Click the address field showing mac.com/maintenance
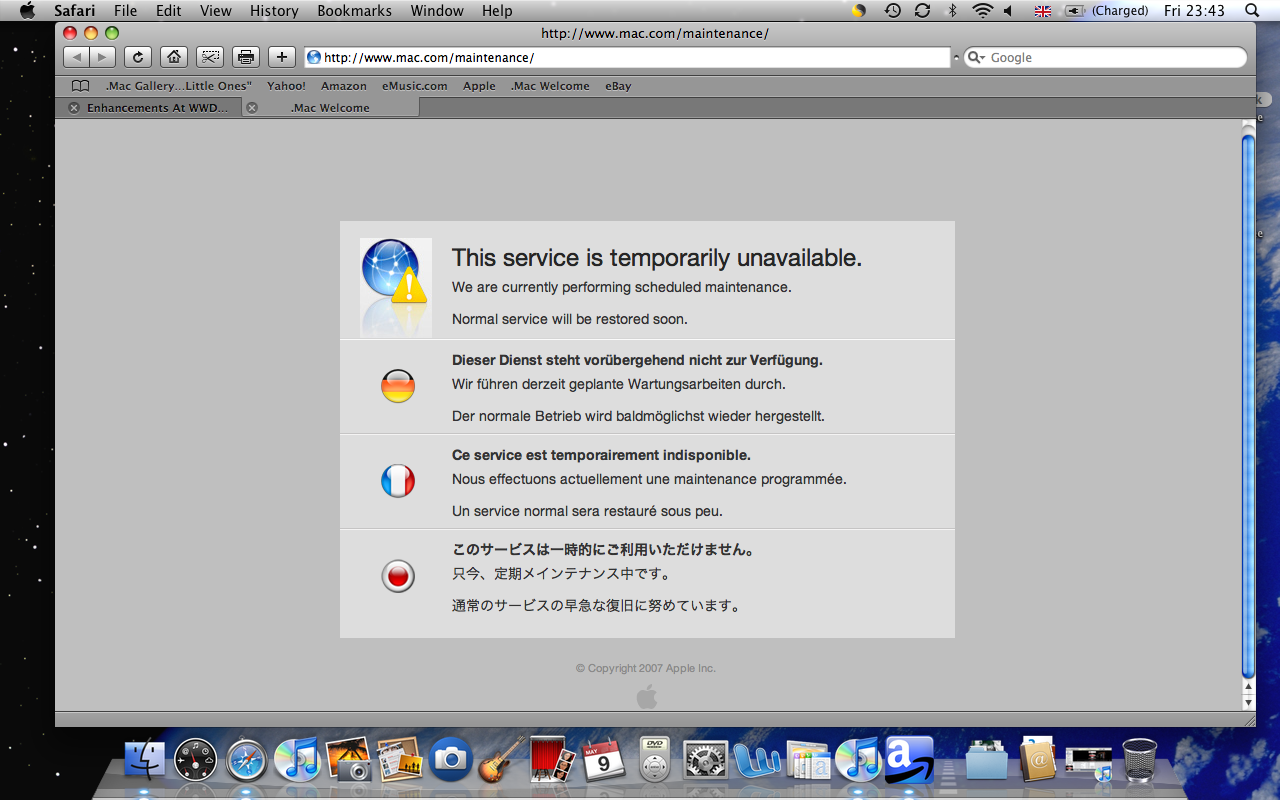This screenshot has height=800, width=1280. click(627, 58)
